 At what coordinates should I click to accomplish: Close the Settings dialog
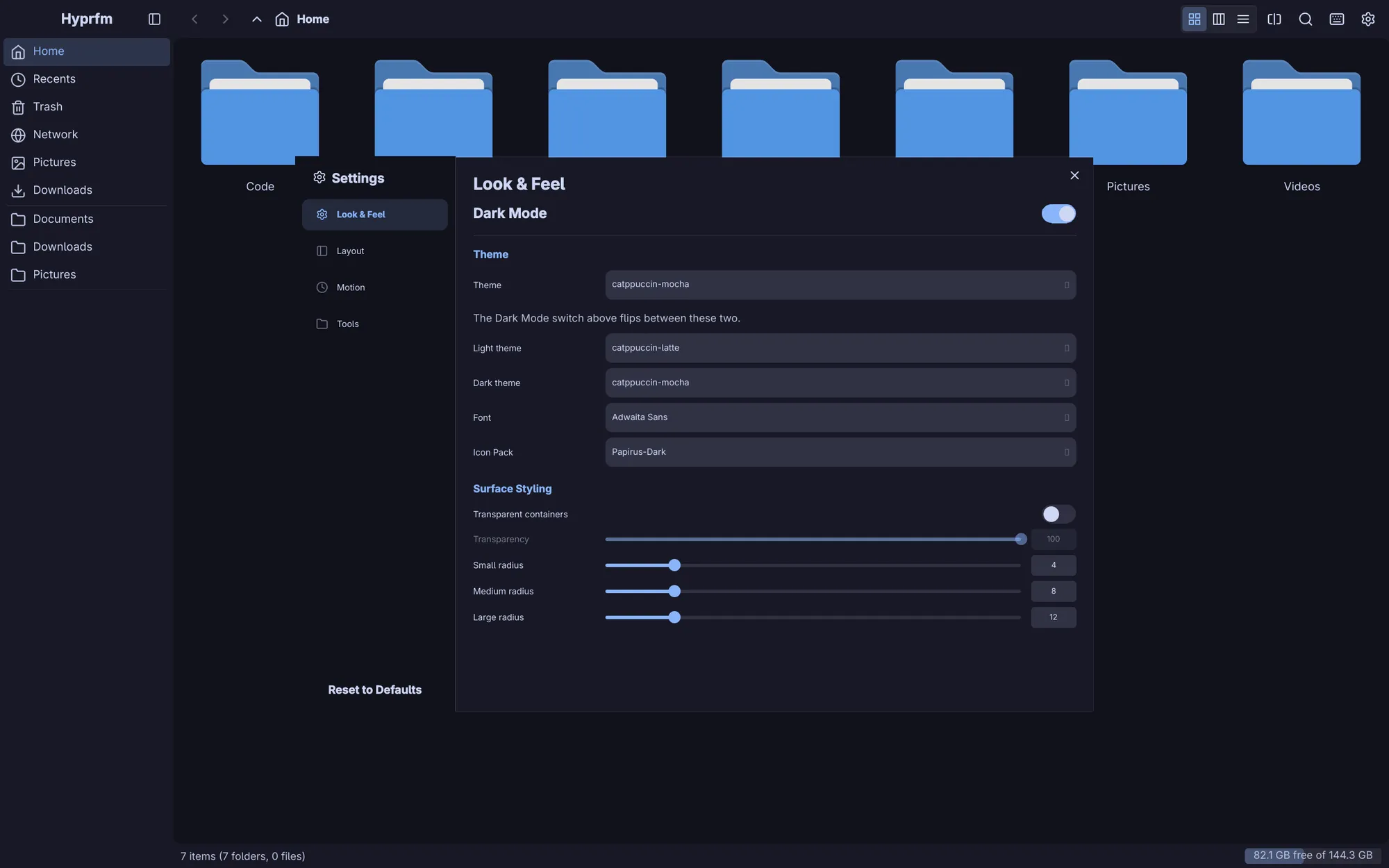1074,176
